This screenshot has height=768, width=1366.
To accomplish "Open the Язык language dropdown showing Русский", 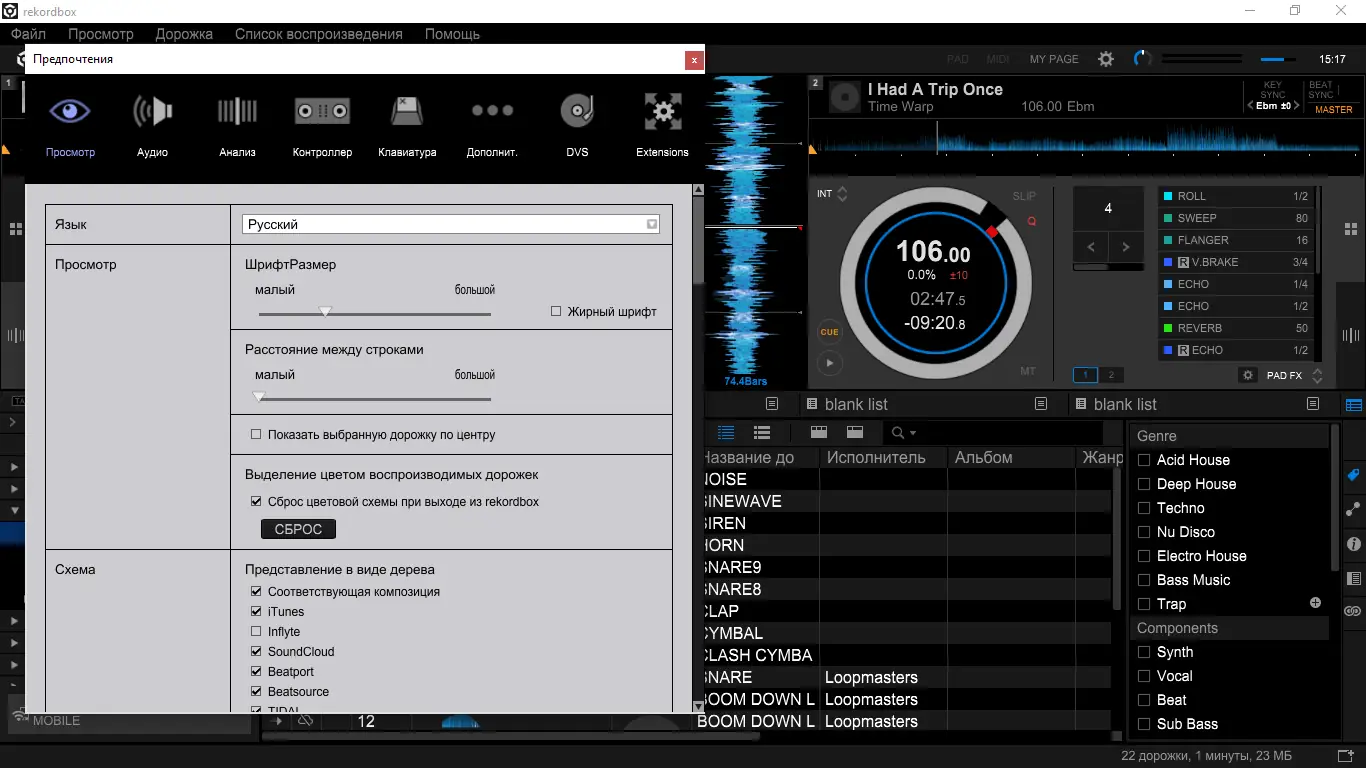I will click(x=451, y=224).
